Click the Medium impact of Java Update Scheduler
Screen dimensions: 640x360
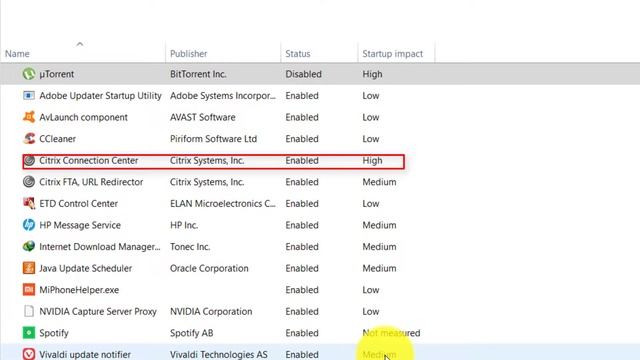(x=379, y=268)
